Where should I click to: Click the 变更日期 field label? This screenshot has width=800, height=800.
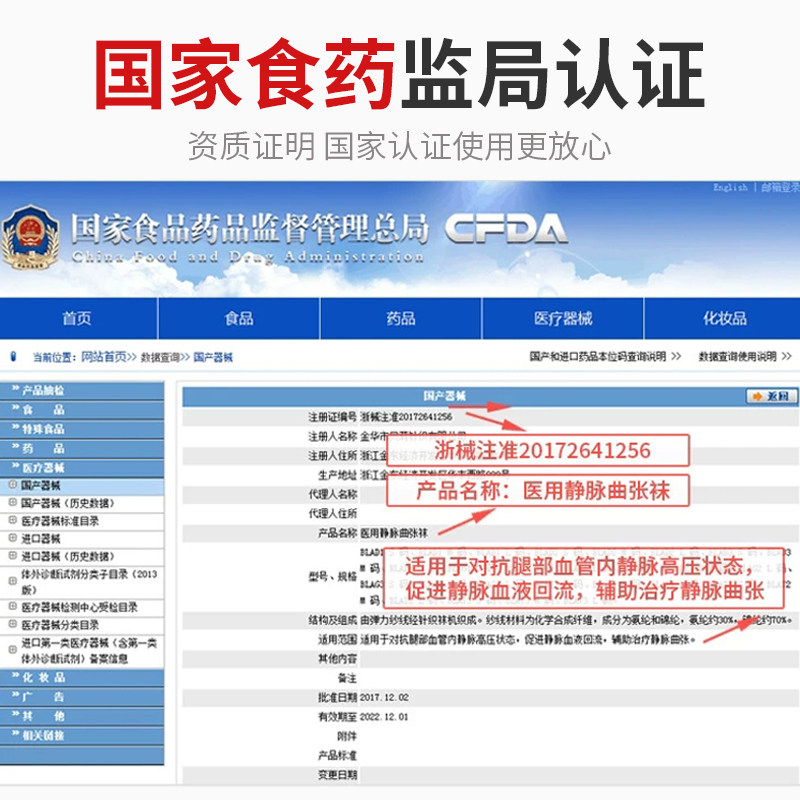[337, 775]
